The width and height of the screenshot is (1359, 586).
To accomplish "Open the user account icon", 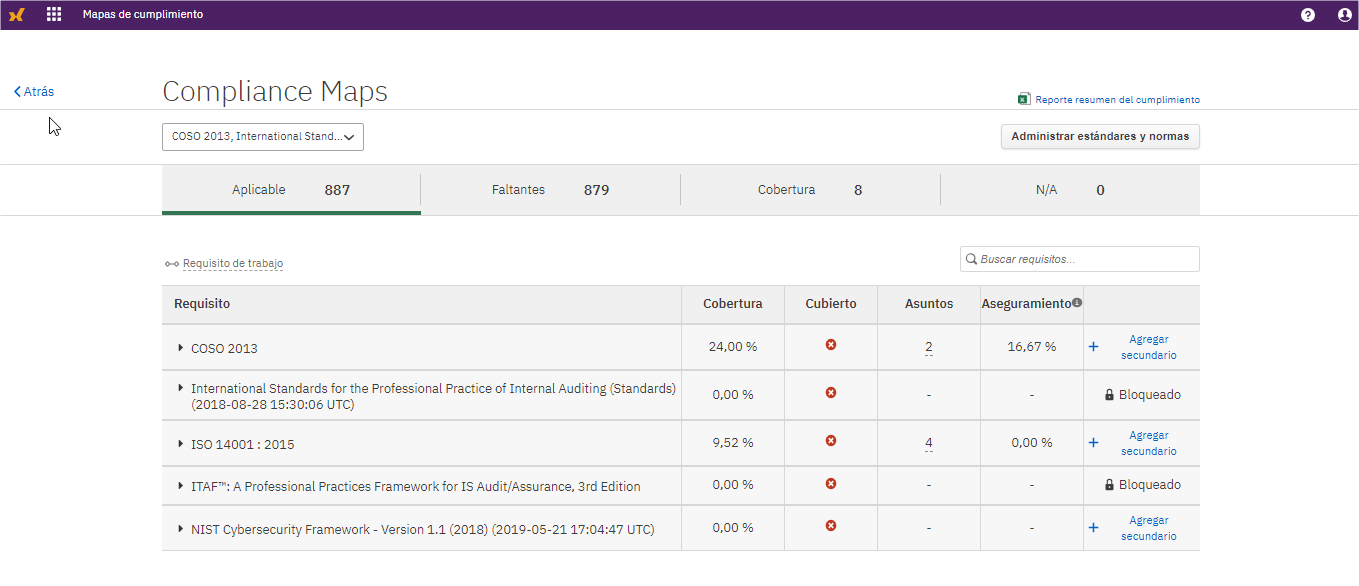I will point(1343,14).
